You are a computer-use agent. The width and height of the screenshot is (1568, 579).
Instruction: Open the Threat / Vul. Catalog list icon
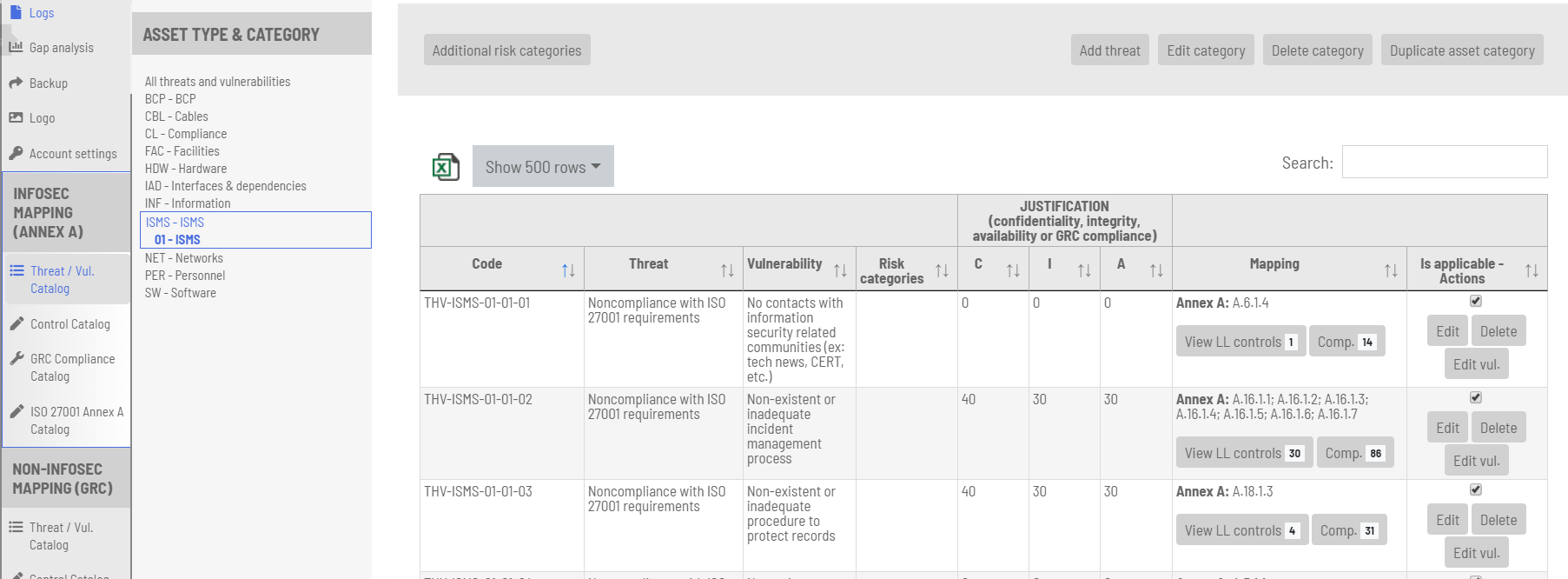click(16, 270)
